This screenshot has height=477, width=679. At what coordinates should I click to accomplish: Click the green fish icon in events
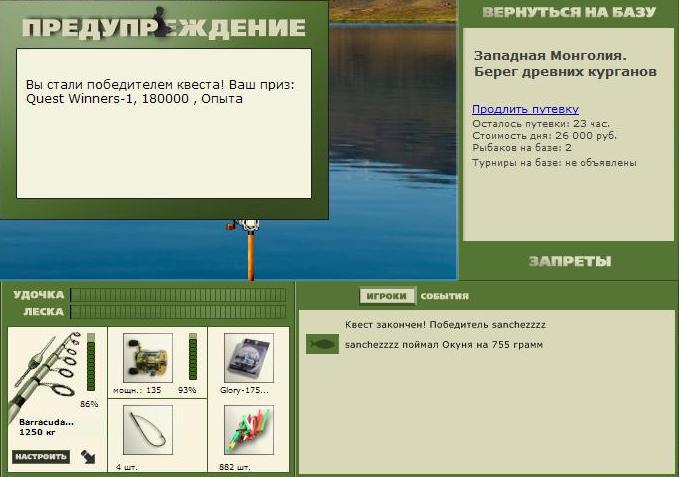pyautogui.click(x=322, y=344)
